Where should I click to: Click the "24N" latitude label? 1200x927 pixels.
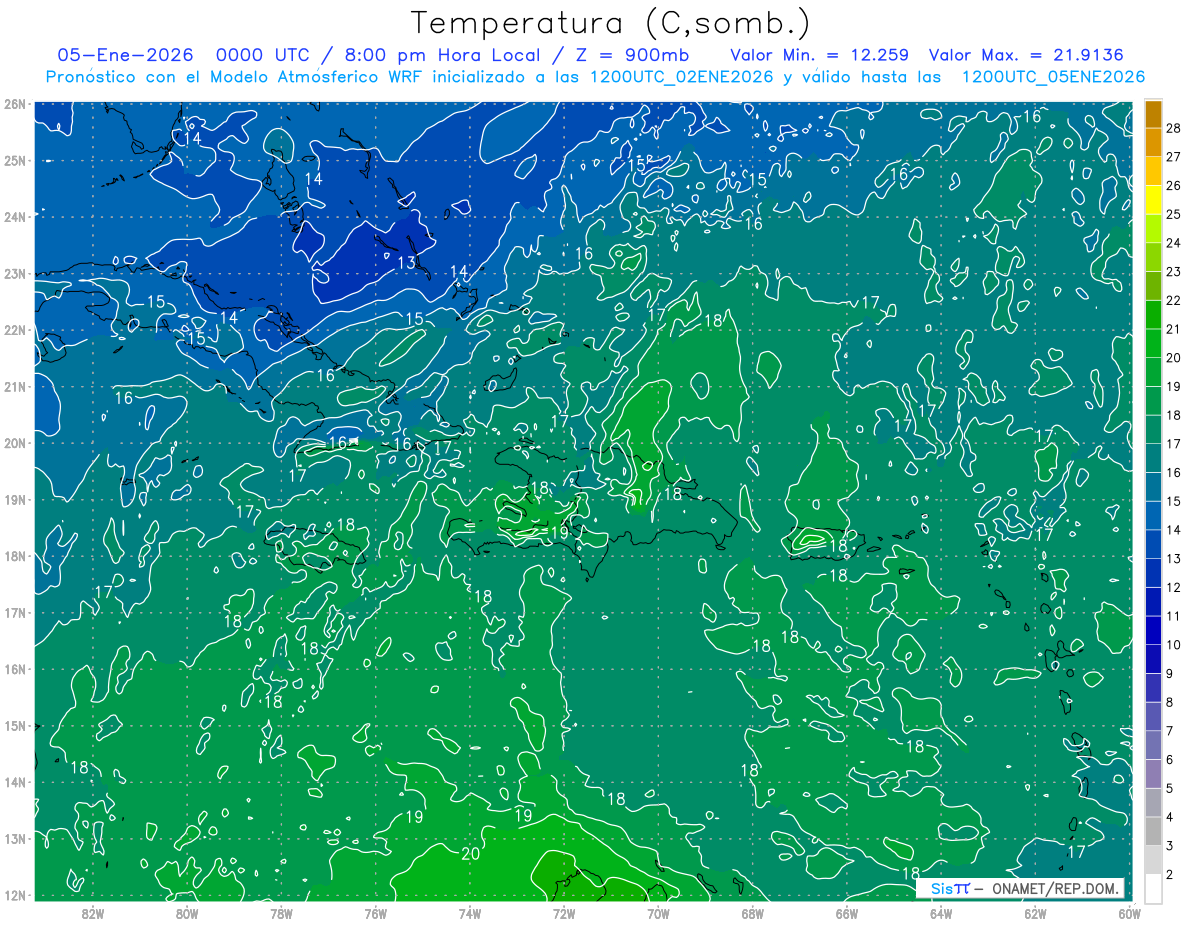pos(14,217)
